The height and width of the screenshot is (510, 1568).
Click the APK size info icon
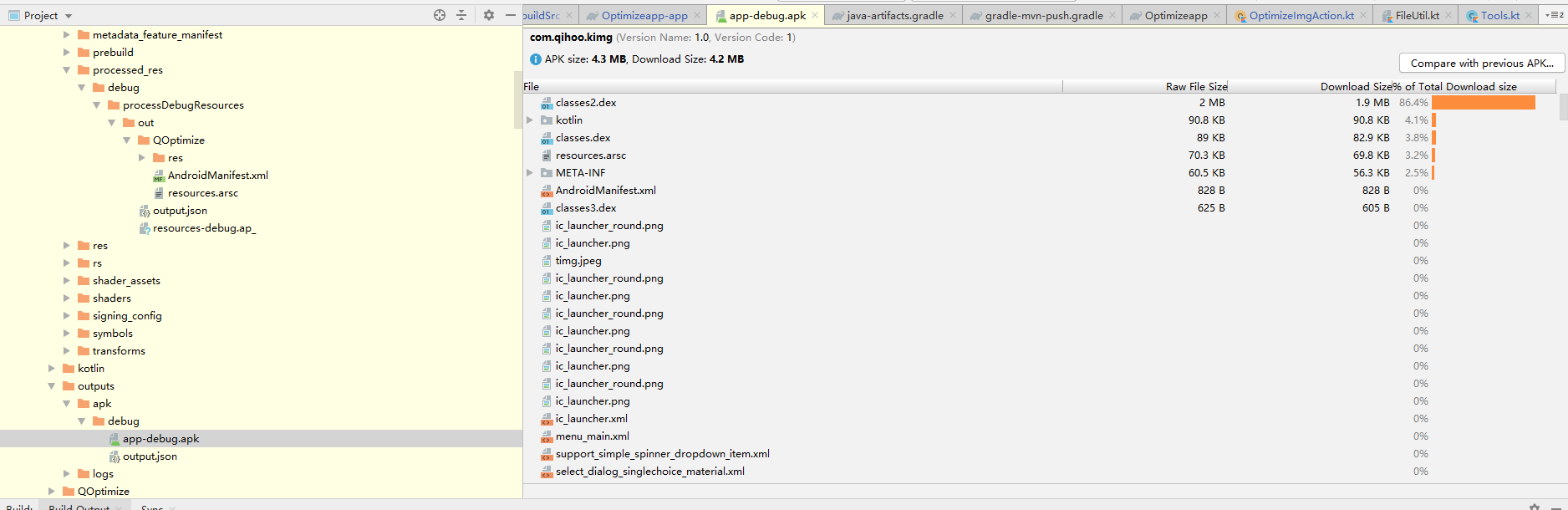click(x=536, y=59)
